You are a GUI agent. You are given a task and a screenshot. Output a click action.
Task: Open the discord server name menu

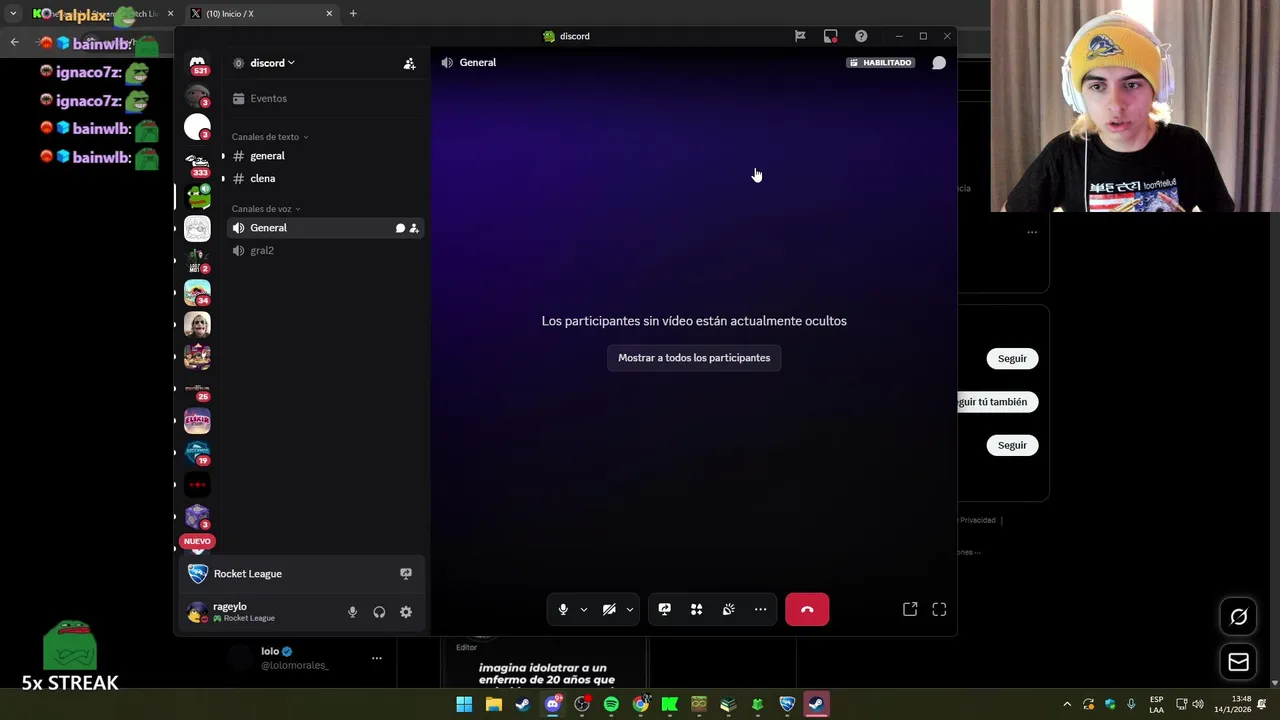(271, 63)
